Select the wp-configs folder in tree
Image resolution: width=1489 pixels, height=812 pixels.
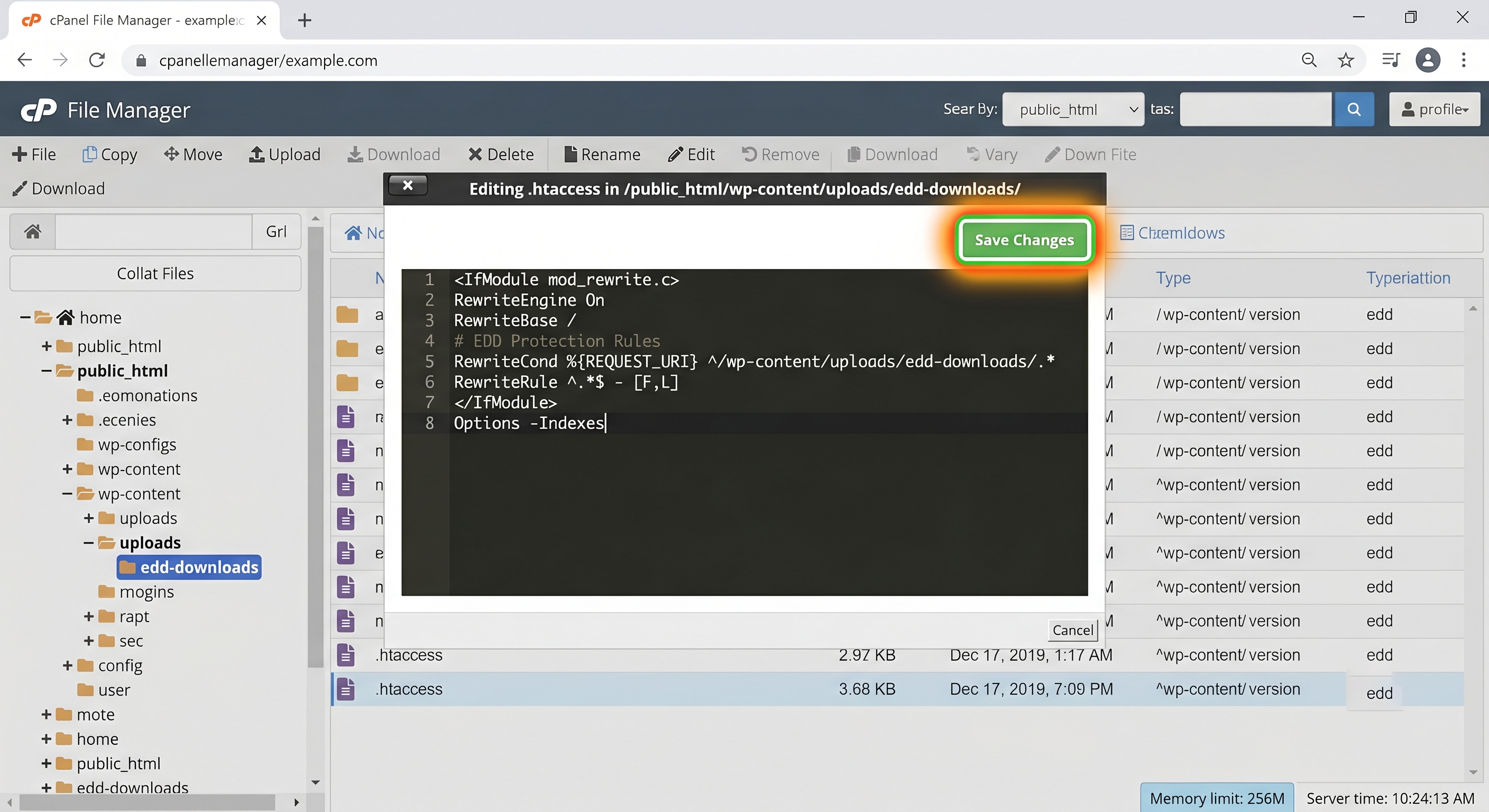(x=126, y=445)
